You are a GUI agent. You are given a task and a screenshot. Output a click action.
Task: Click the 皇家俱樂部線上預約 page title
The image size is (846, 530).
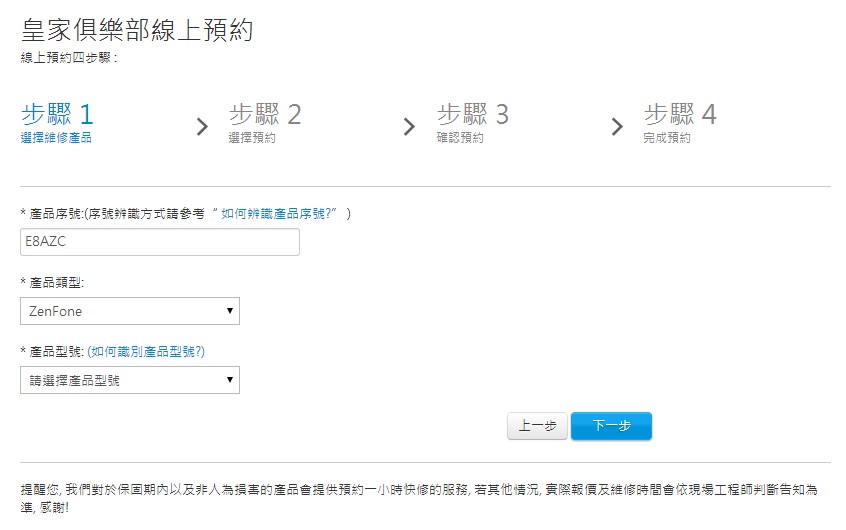137,30
